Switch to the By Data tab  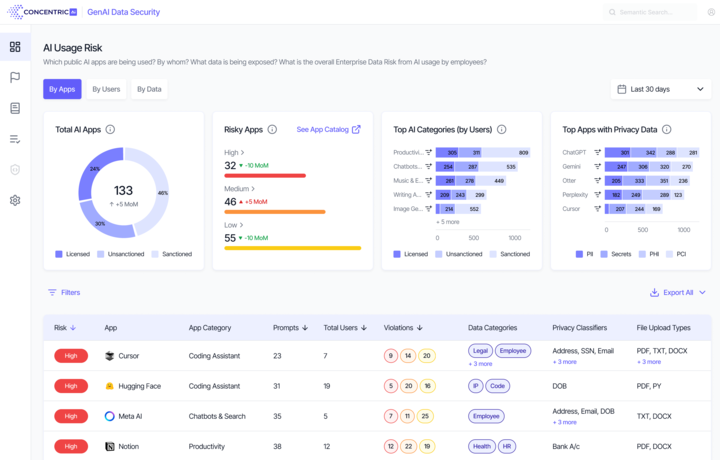149,89
